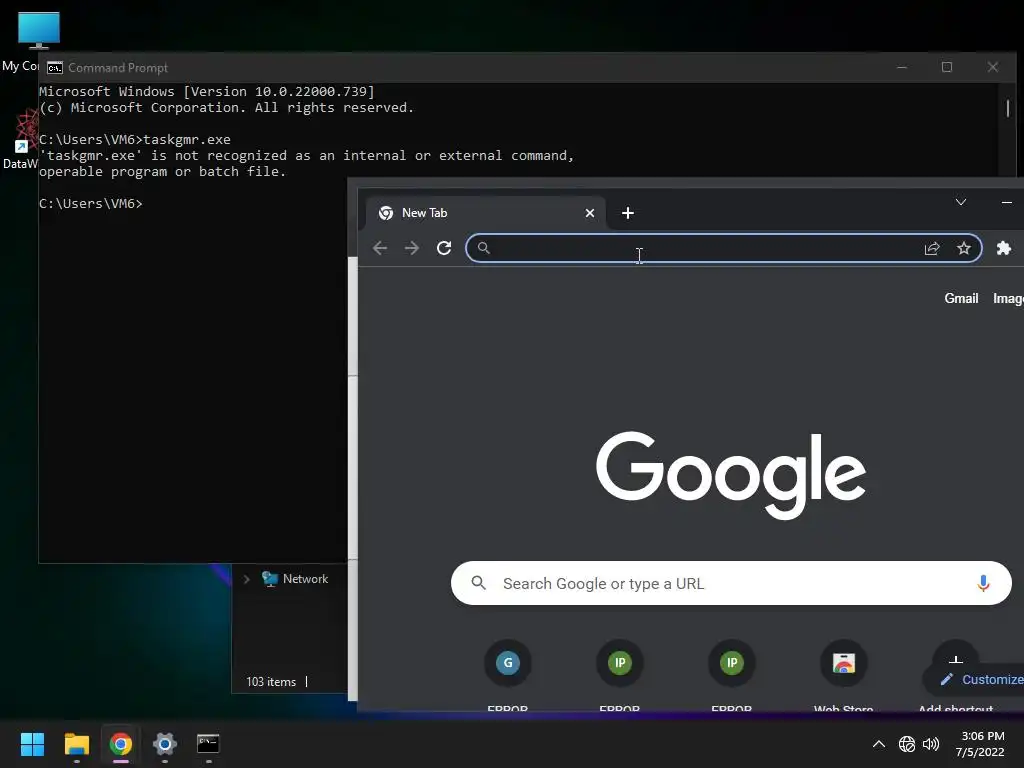Screen dimensions: 1024x768
Task: Open network globe tray icon
Action: point(906,744)
